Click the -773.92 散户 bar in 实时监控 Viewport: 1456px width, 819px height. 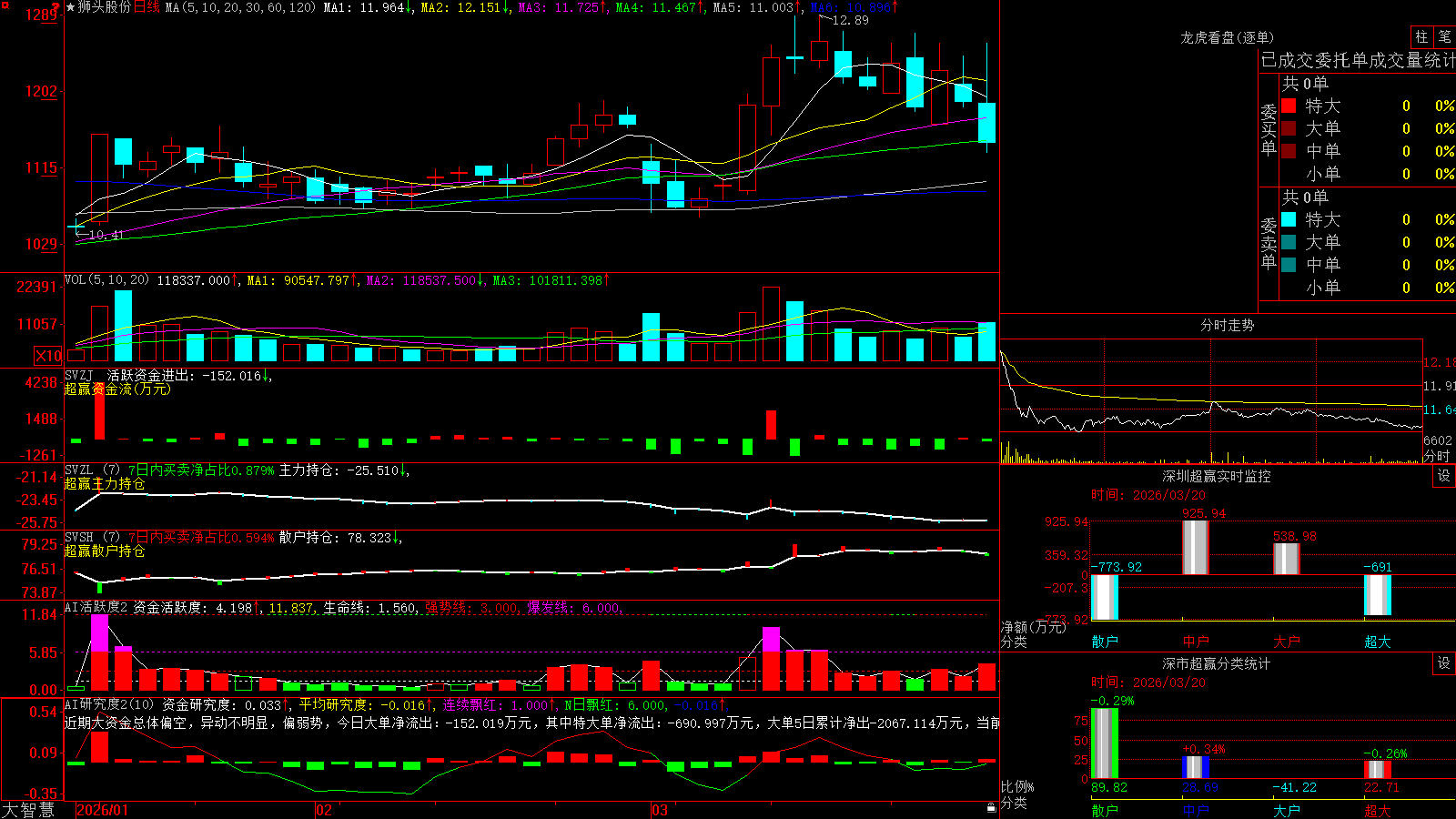pos(1105,597)
